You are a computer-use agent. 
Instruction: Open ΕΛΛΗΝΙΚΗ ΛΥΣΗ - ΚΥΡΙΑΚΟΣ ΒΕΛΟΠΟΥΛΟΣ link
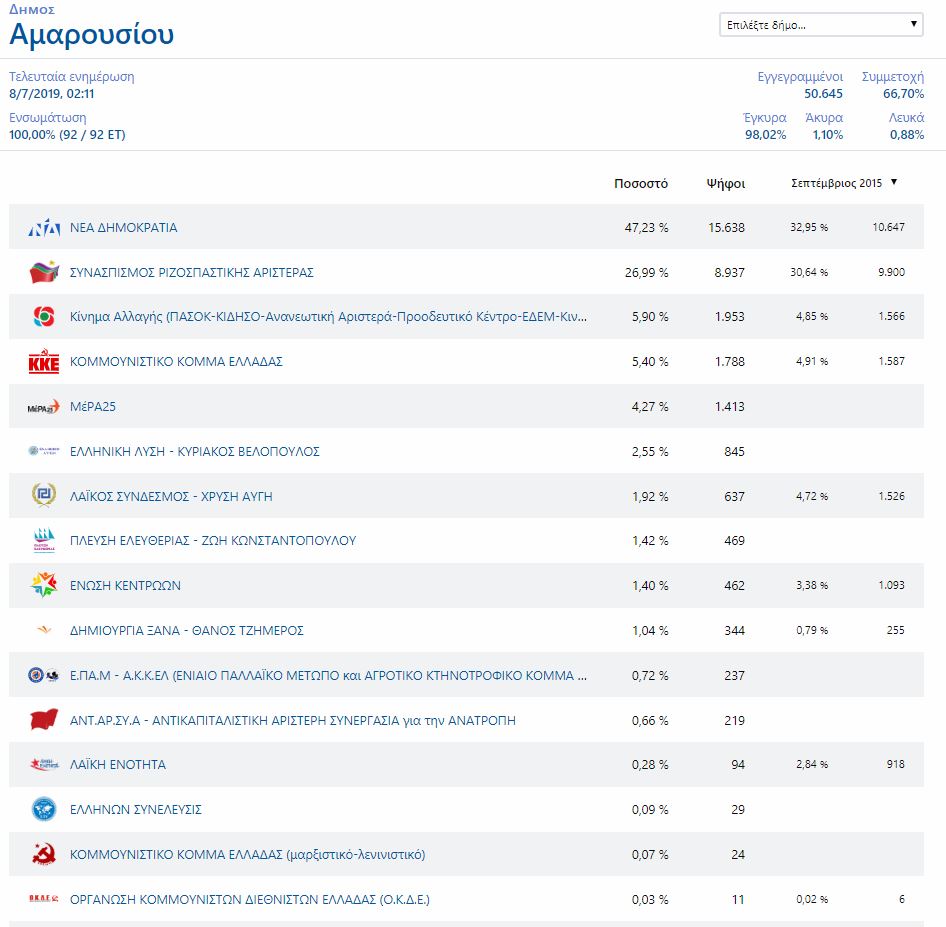[x=195, y=452]
